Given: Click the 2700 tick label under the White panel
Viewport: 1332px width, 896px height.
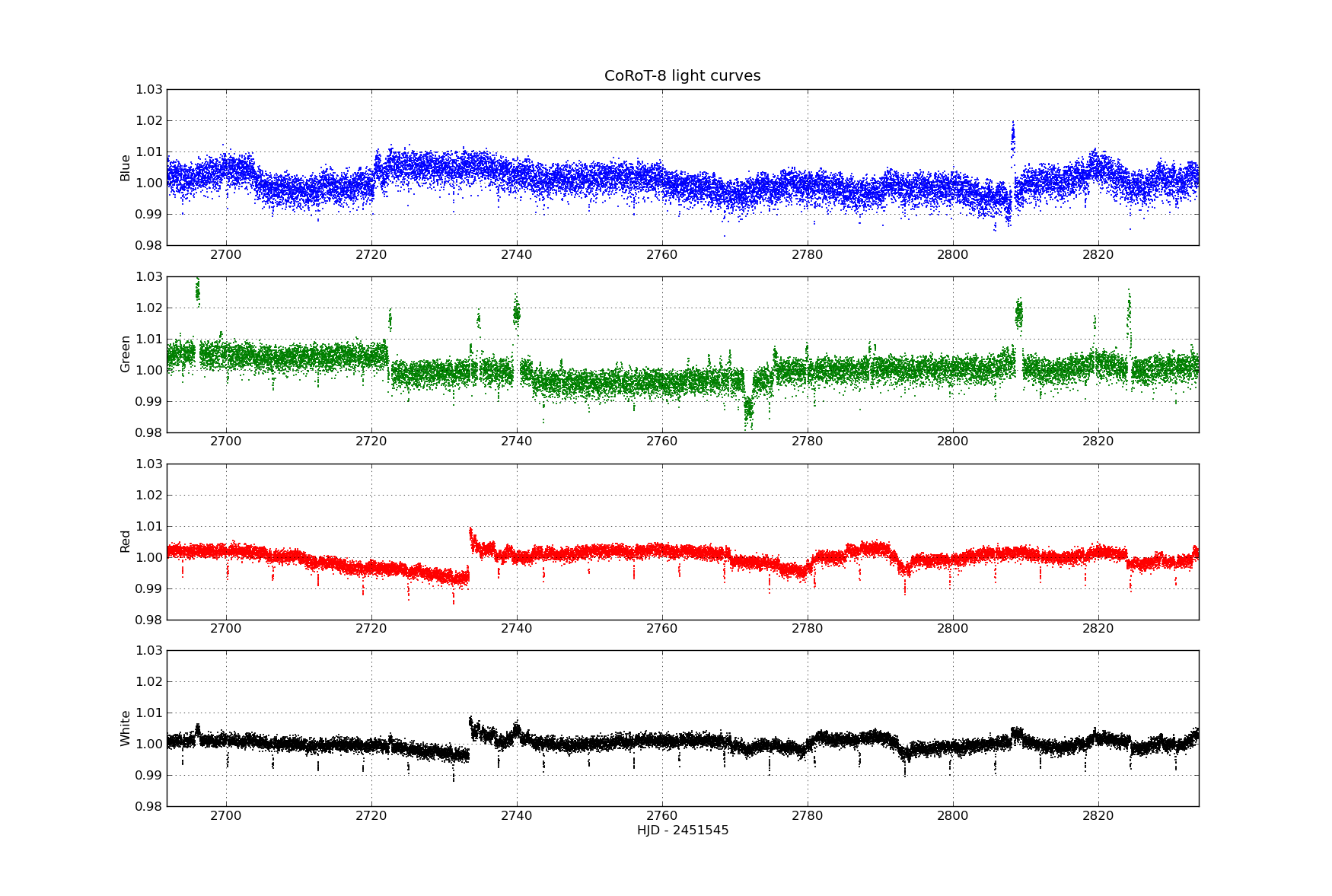Looking at the screenshot, I should pos(225,816).
